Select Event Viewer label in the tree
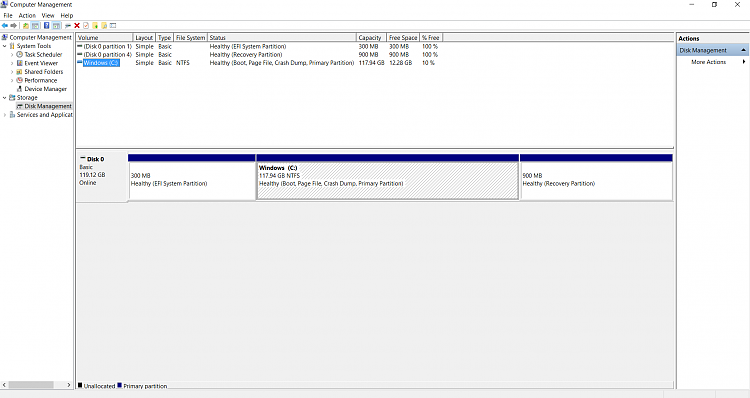The width and height of the screenshot is (750, 398). tap(41, 63)
